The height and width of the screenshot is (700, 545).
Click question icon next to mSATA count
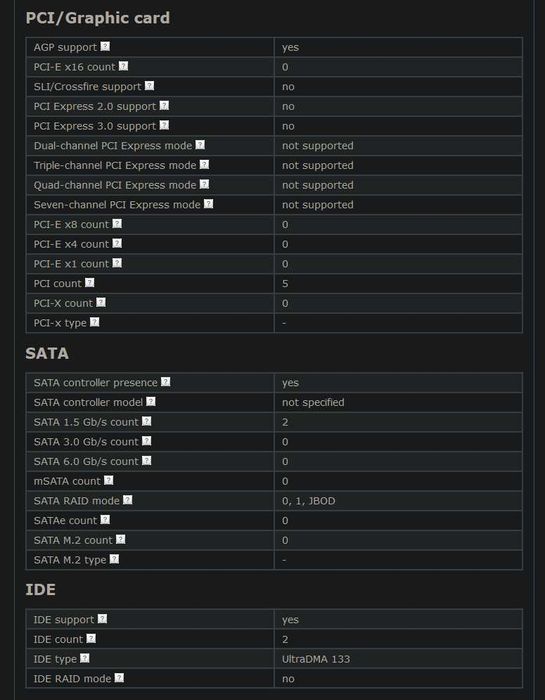point(108,480)
